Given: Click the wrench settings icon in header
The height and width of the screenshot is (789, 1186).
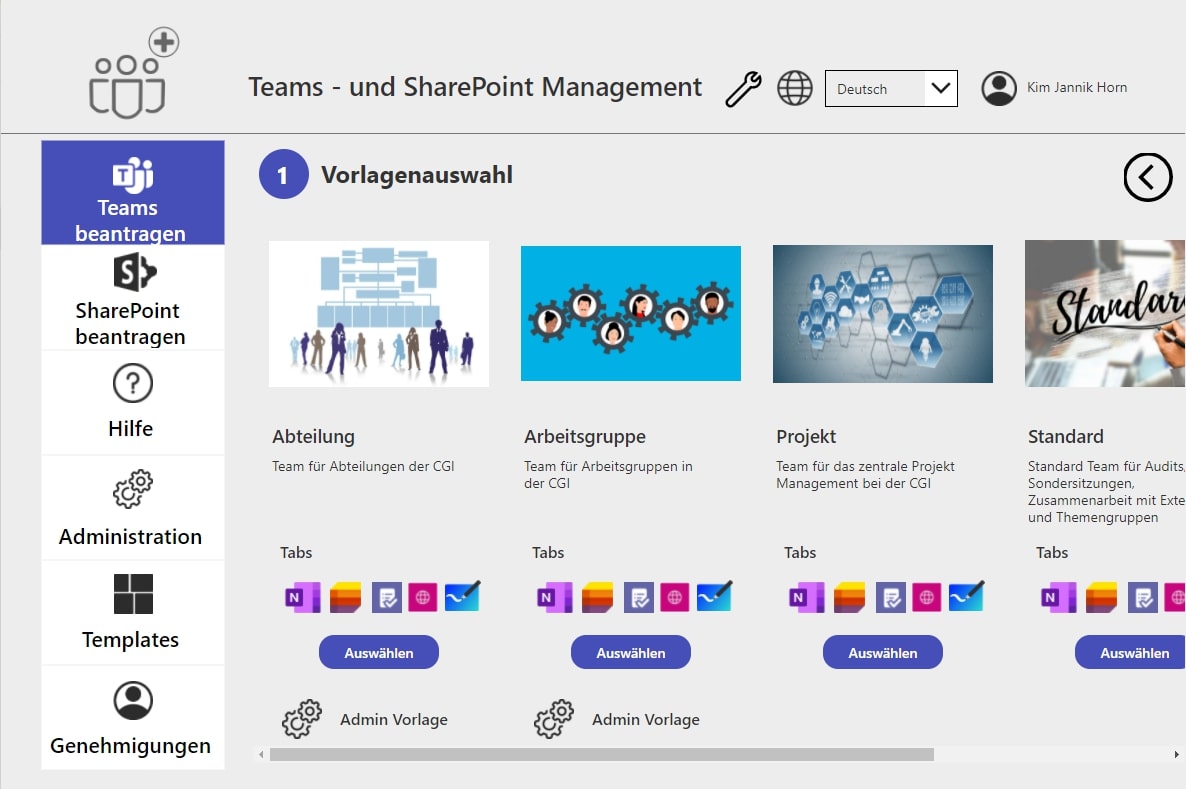Looking at the screenshot, I should 743,89.
